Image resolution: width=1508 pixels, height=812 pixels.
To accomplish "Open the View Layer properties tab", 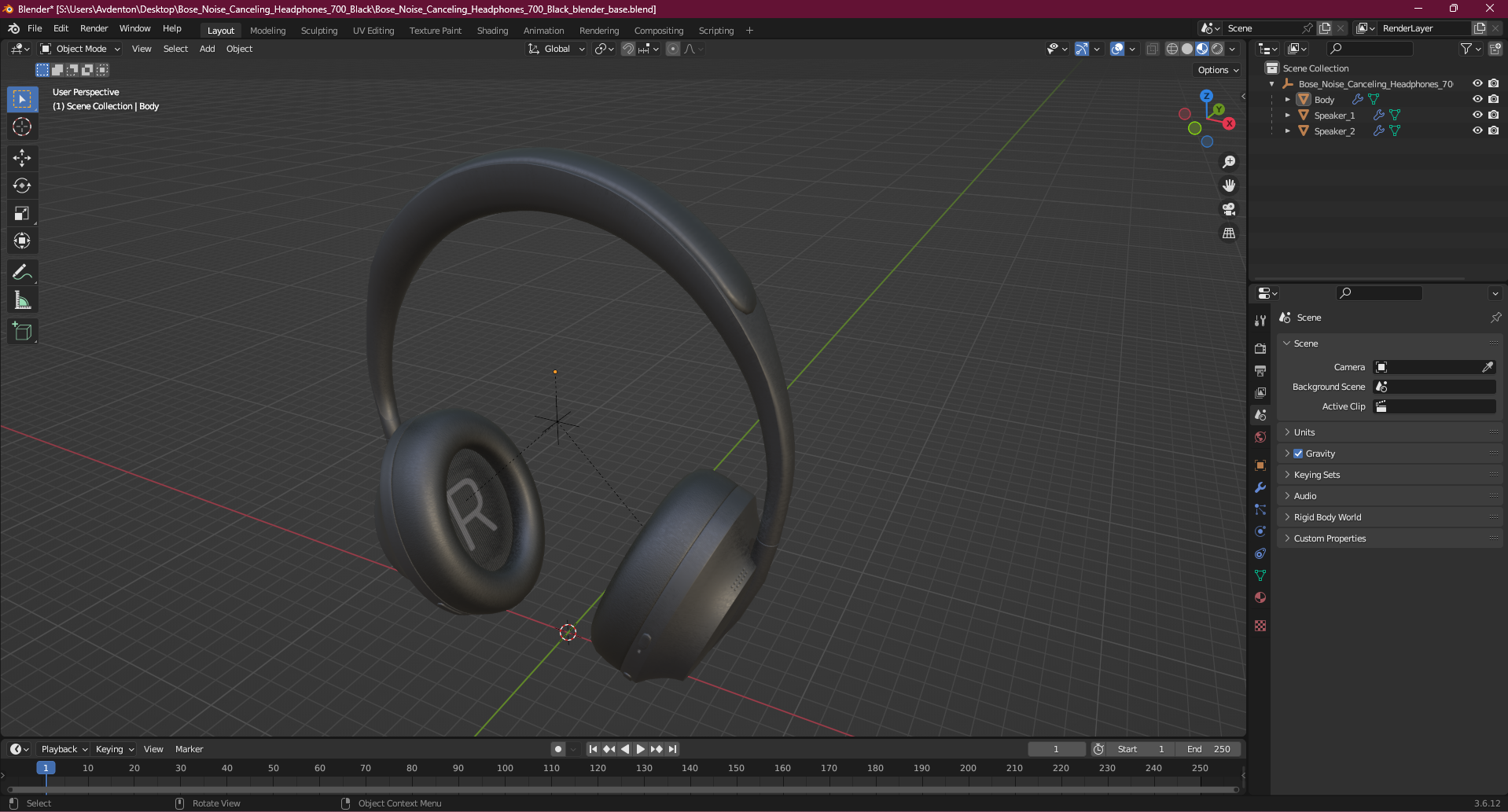I will click(1260, 392).
